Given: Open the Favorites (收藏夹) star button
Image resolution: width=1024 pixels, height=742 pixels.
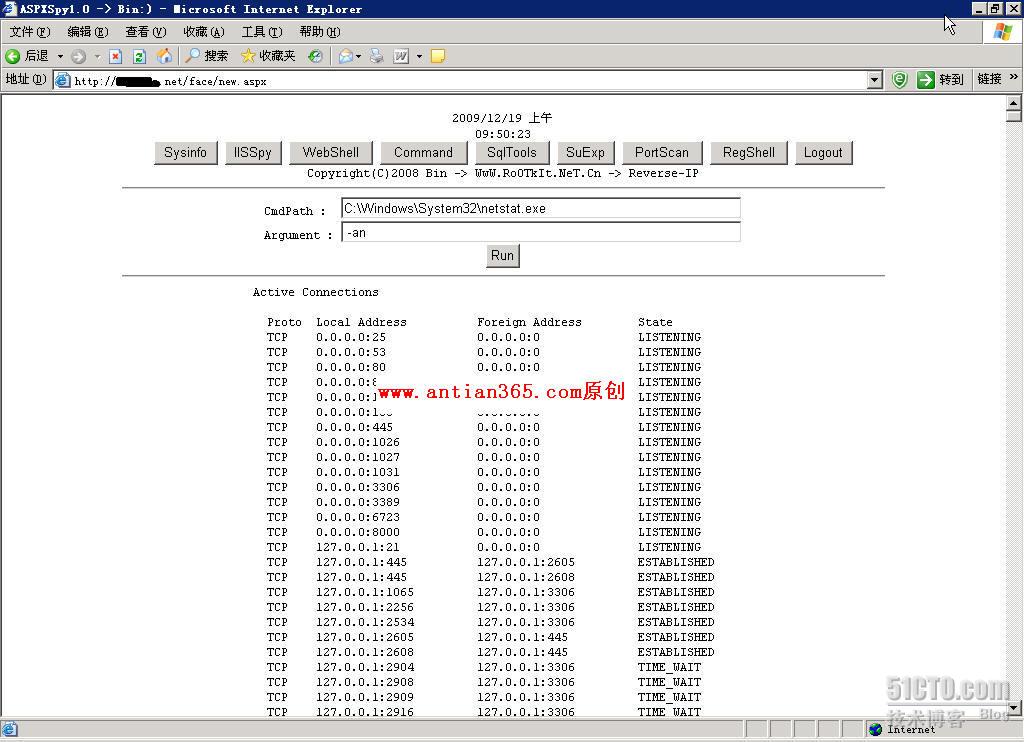Looking at the screenshot, I should coord(268,56).
